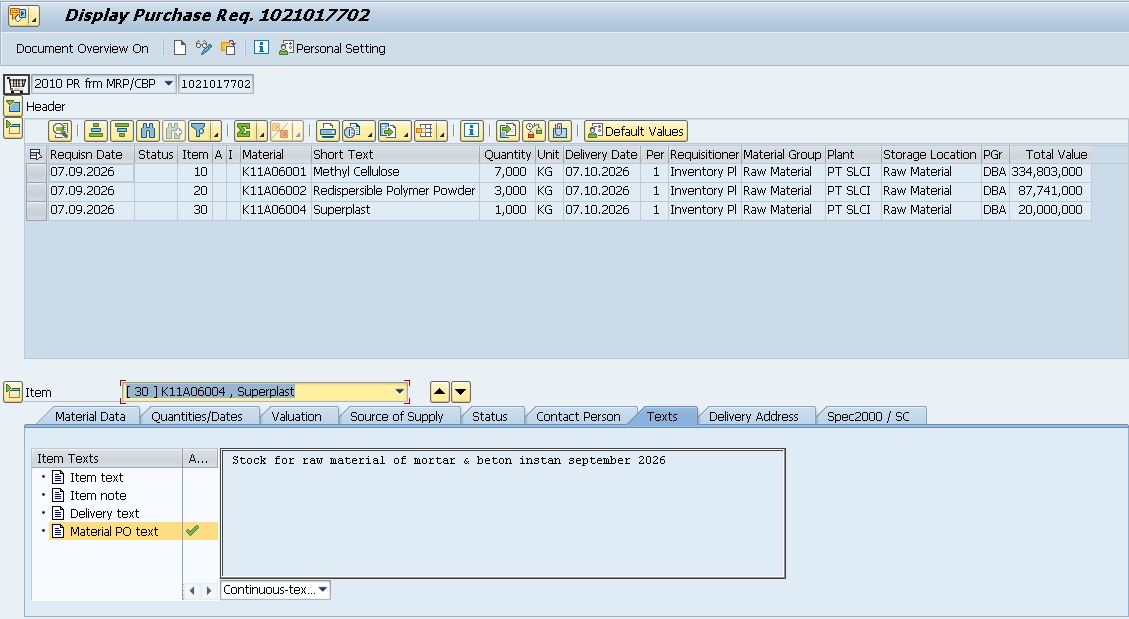This screenshot has width=1129, height=619.
Task: Select Delivery text in Item Texts tree
Action: tap(104, 513)
